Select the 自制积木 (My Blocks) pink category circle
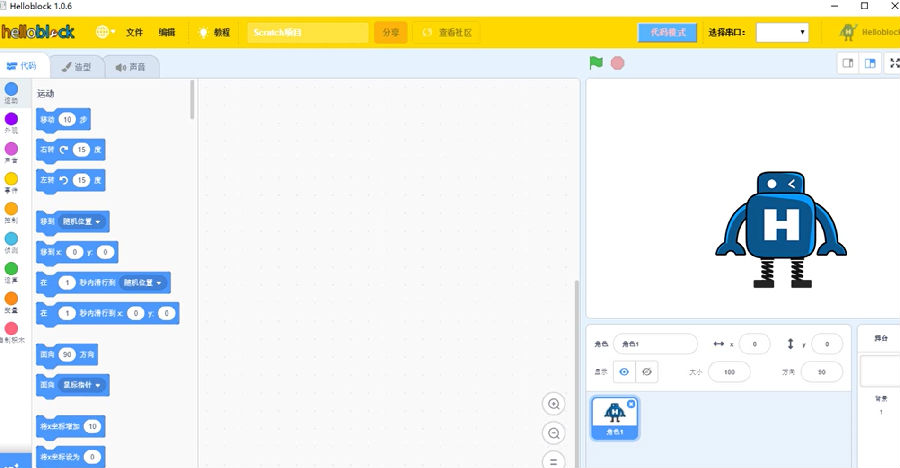Screen dimensions: 900x468 point(11,328)
